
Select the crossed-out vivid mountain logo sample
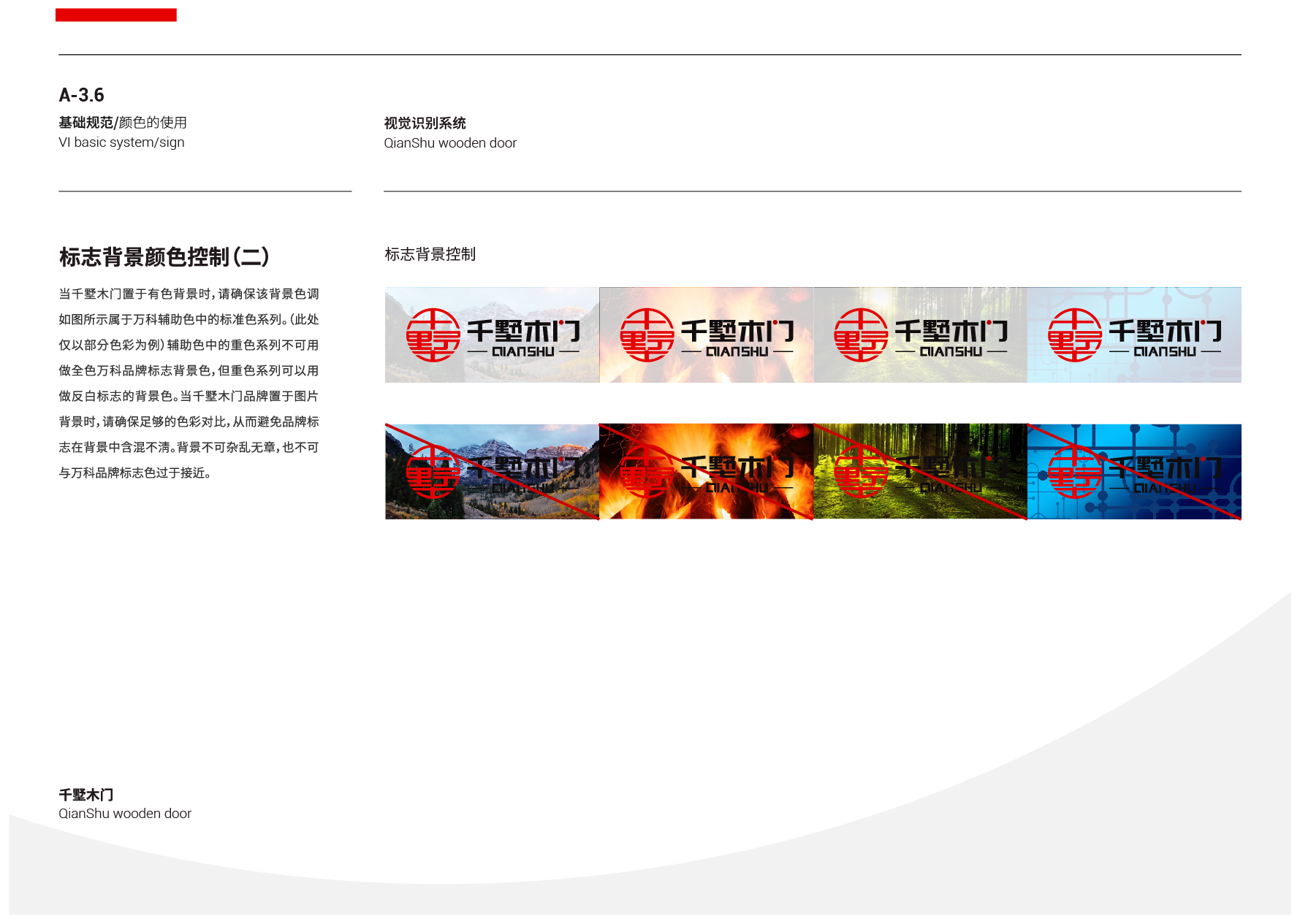coord(492,472)
